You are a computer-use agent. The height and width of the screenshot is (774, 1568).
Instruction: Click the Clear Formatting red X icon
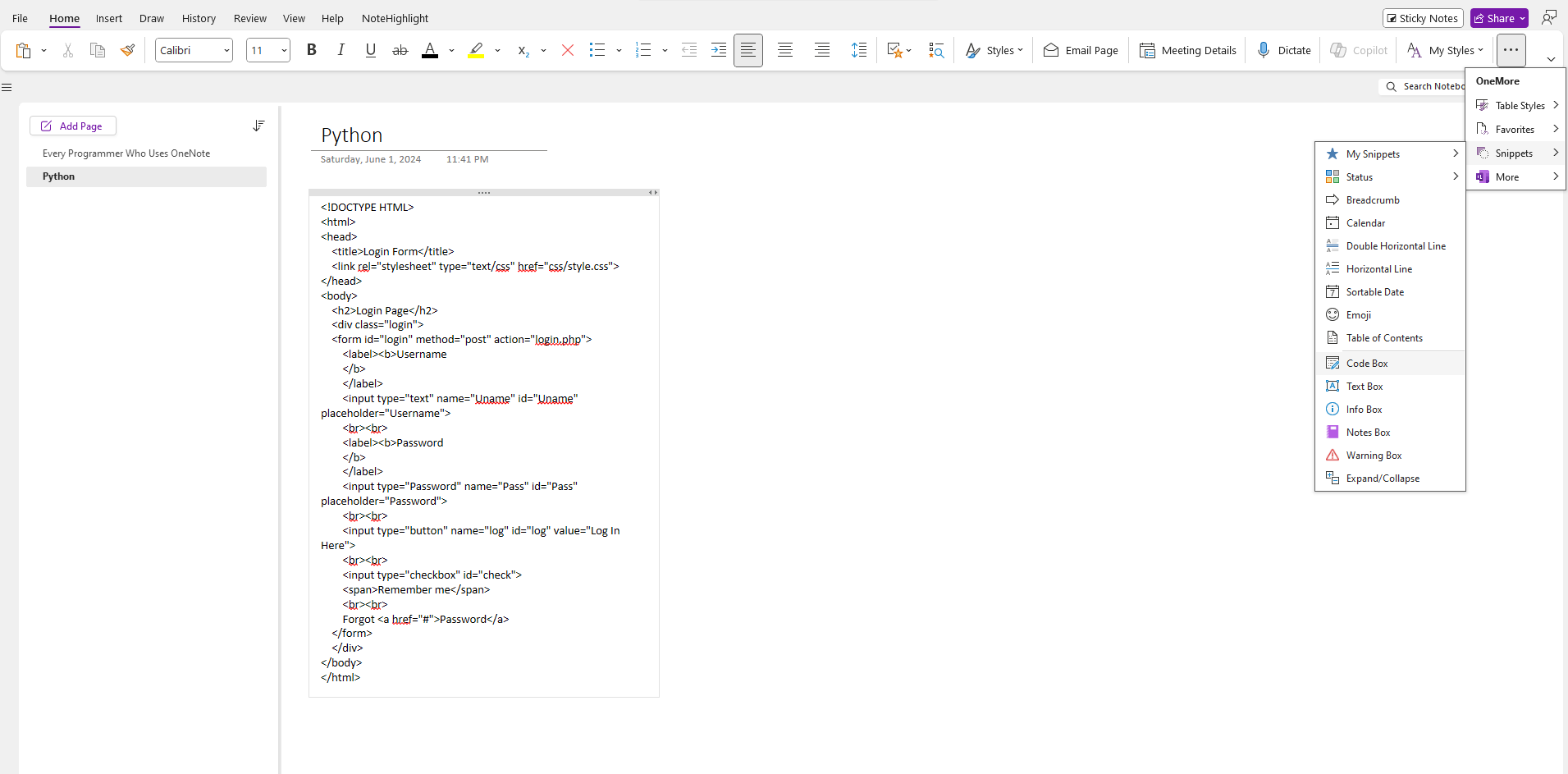tap(567, 50)
